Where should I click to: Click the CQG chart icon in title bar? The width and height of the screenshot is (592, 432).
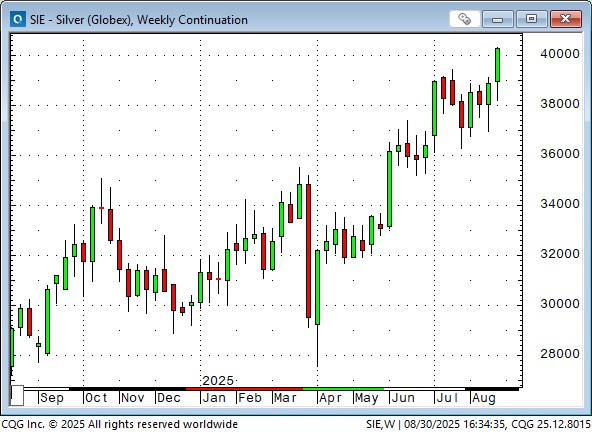coord(18,19)
